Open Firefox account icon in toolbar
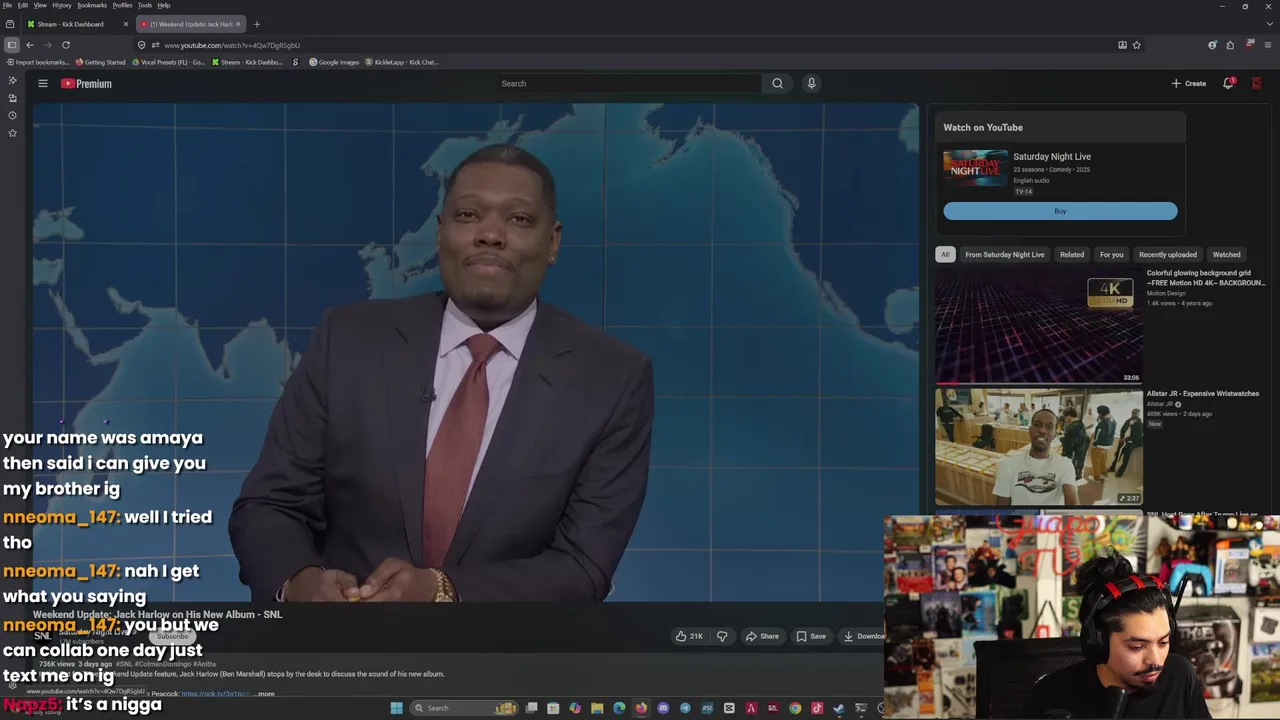The height and width of the screenshot is (720, 1280). click(1212, 45)
